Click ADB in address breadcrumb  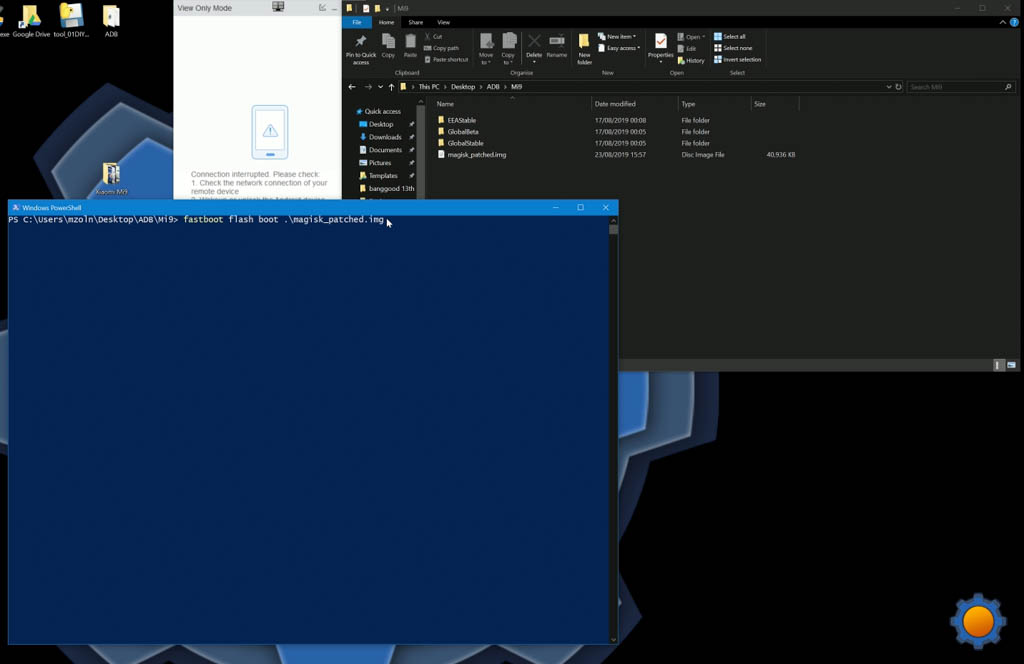pos(492,87)
